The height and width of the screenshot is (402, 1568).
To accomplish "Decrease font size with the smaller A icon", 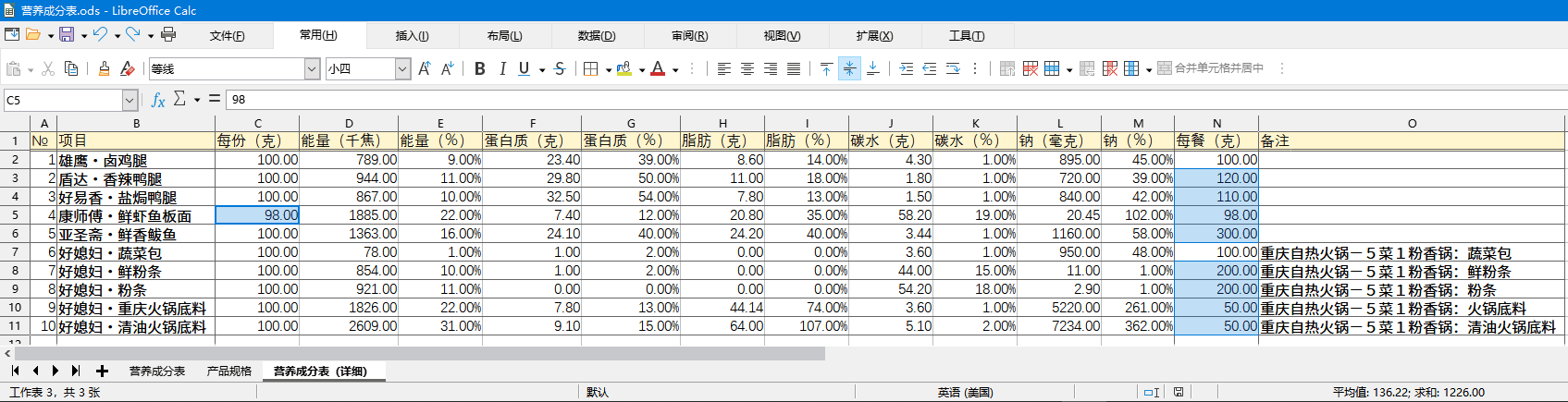I will [x=448, y=68].
